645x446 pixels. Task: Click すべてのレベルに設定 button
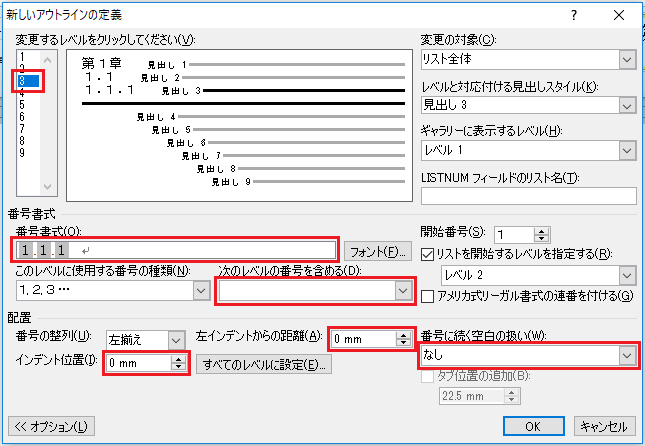click(264, 364)
